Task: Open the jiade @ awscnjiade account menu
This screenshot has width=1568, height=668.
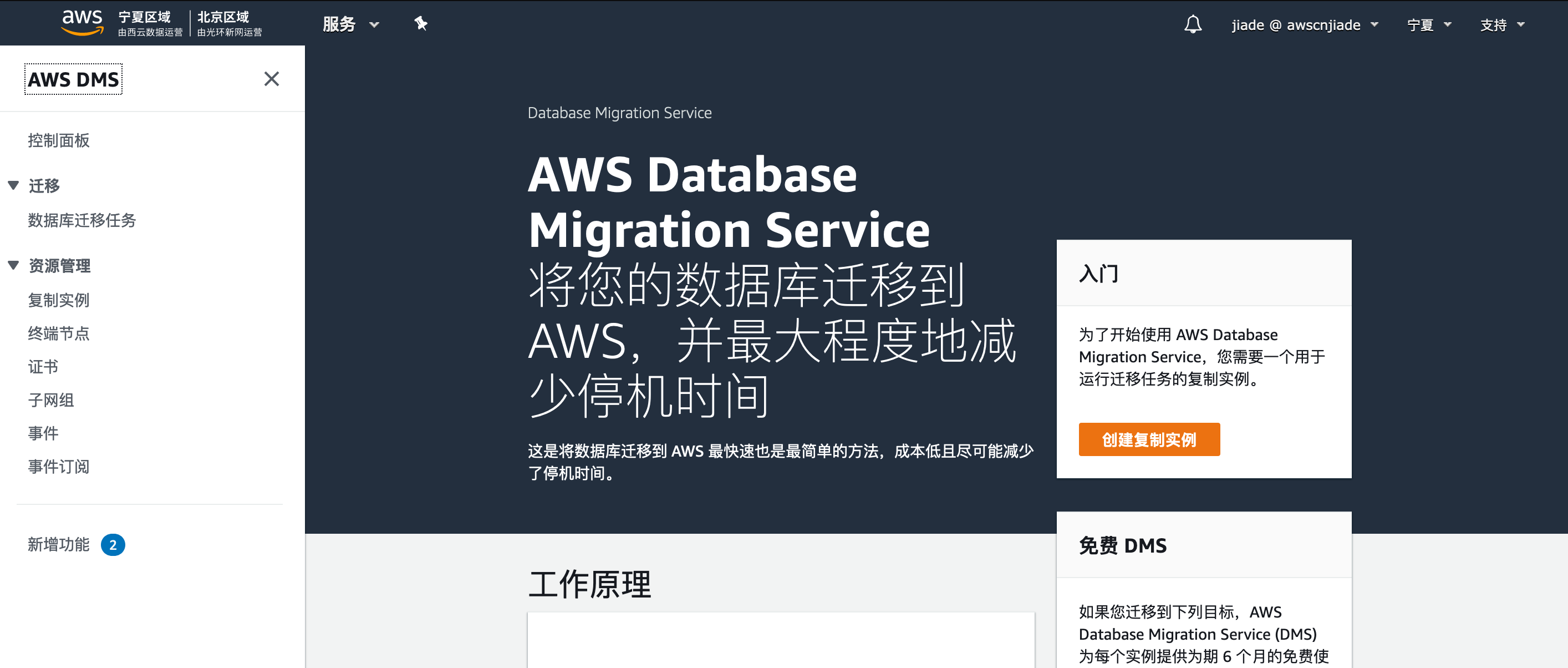Action: 1305,25
